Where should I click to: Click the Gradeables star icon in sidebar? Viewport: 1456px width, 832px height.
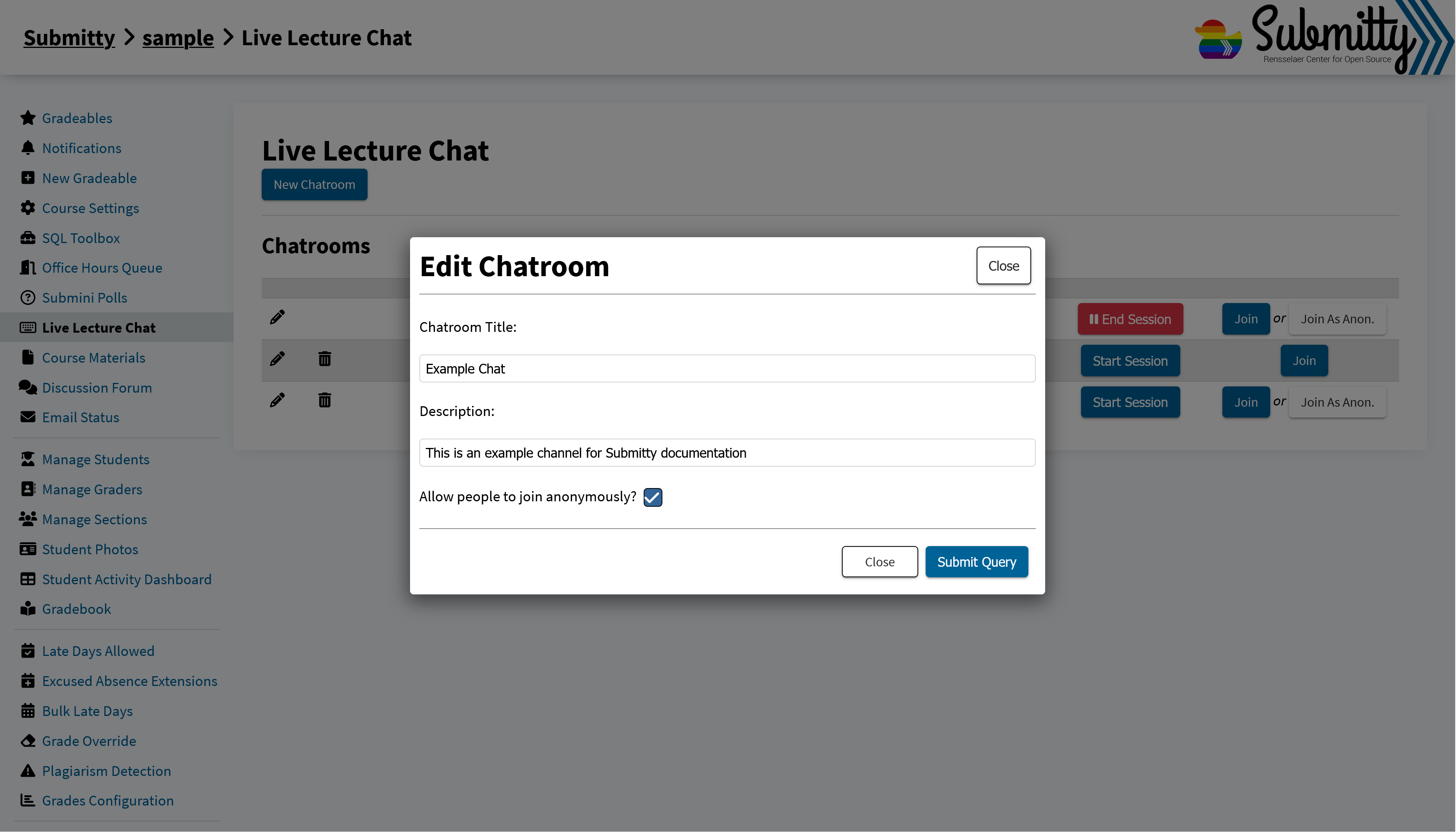(x=27, y=118)
